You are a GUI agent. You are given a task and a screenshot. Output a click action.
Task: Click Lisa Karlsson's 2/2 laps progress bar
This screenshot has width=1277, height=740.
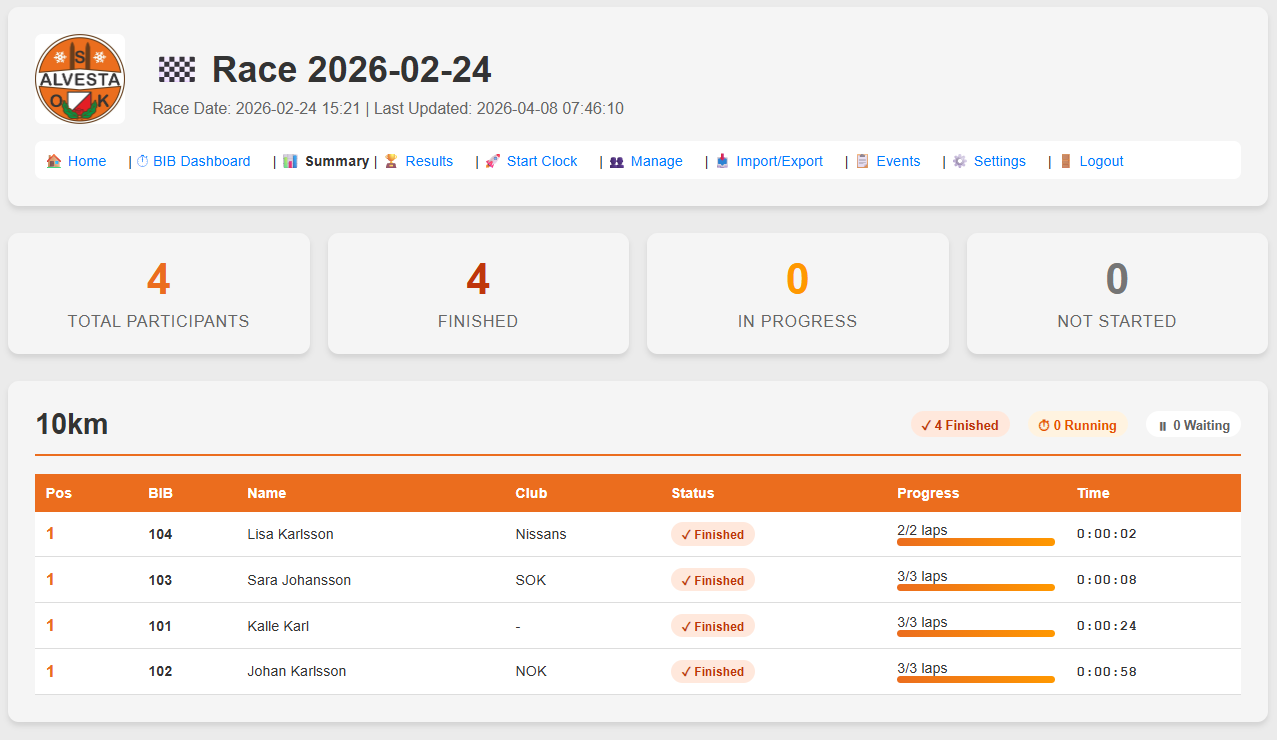tap(975, 542)
